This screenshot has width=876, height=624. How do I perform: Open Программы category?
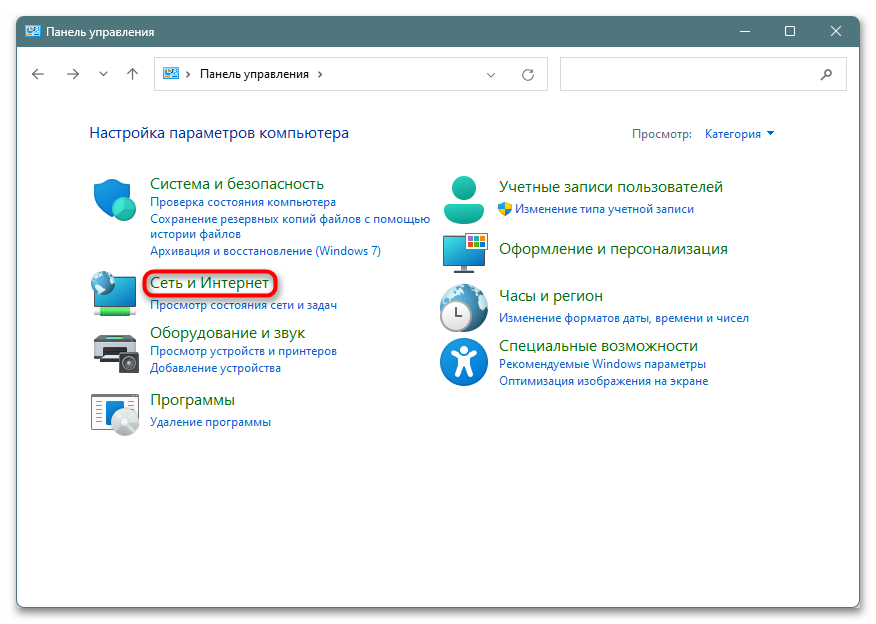[193, 401]
